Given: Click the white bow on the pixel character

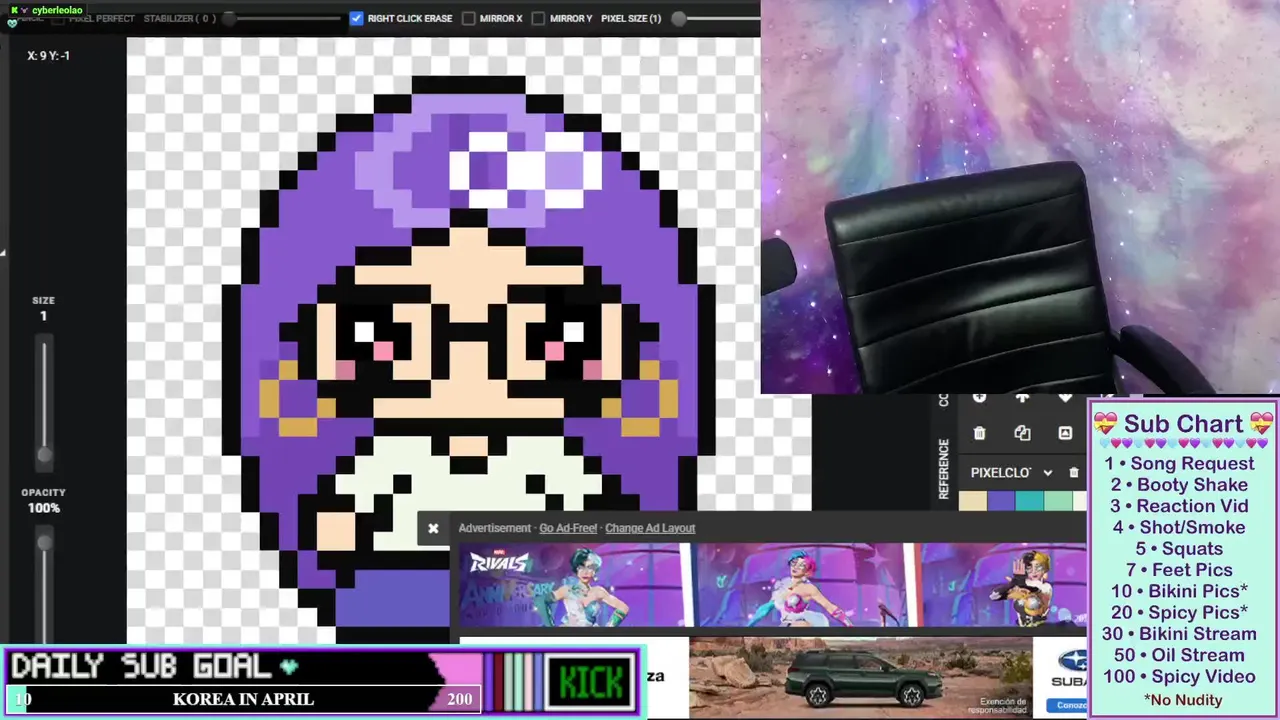Looking at the screenshot, I should 526,170.
